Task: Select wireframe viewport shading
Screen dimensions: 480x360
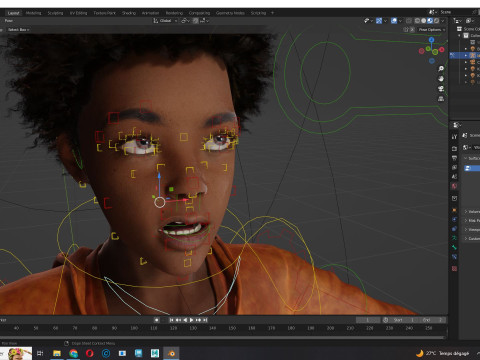Action: [417, 21]
